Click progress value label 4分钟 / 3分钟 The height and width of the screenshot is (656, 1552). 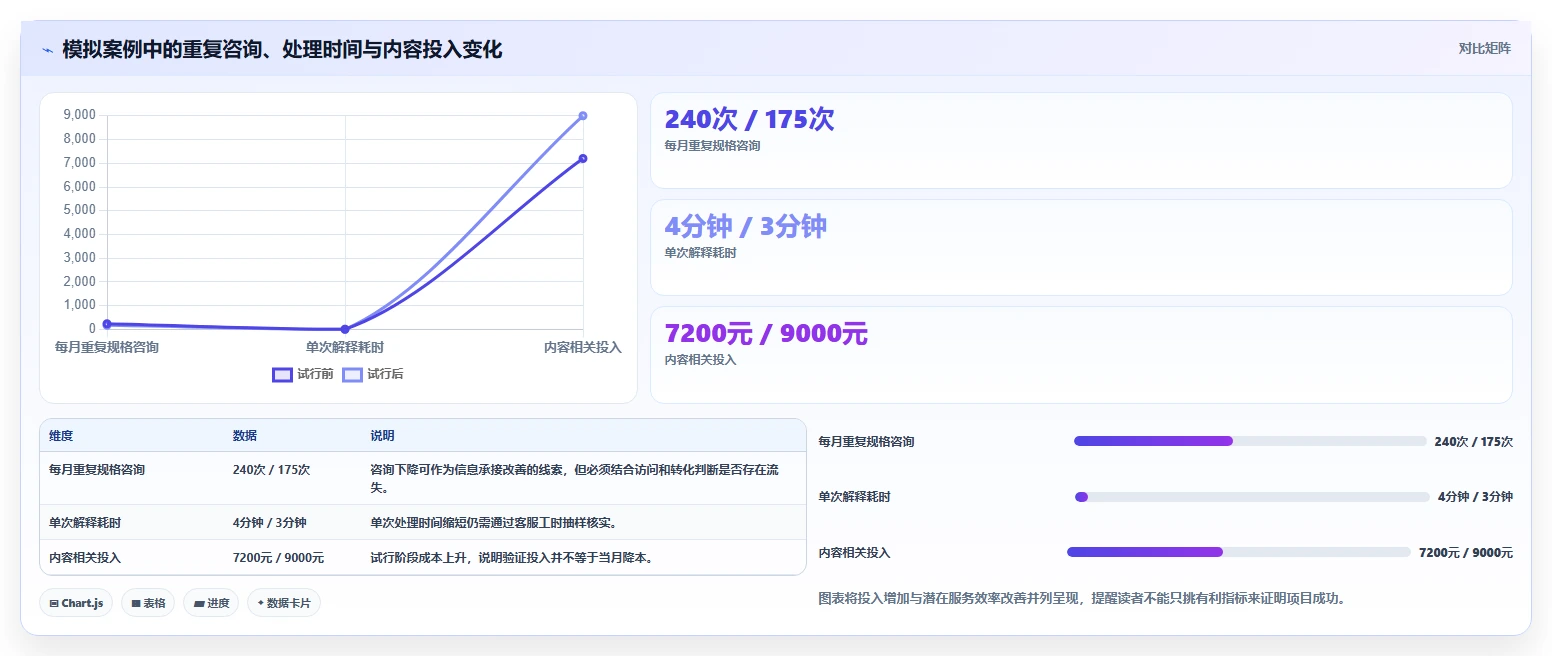[1475, 497]
